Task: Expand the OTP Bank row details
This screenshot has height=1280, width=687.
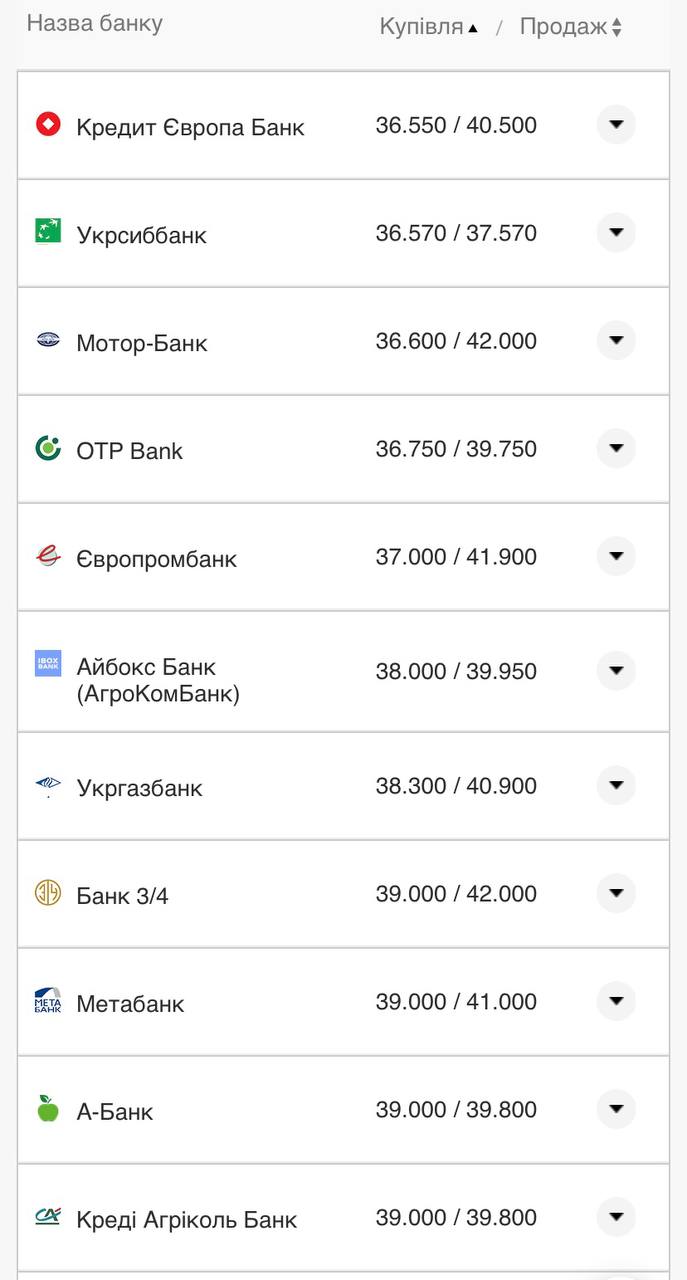Action: click(x=617, y=448)
